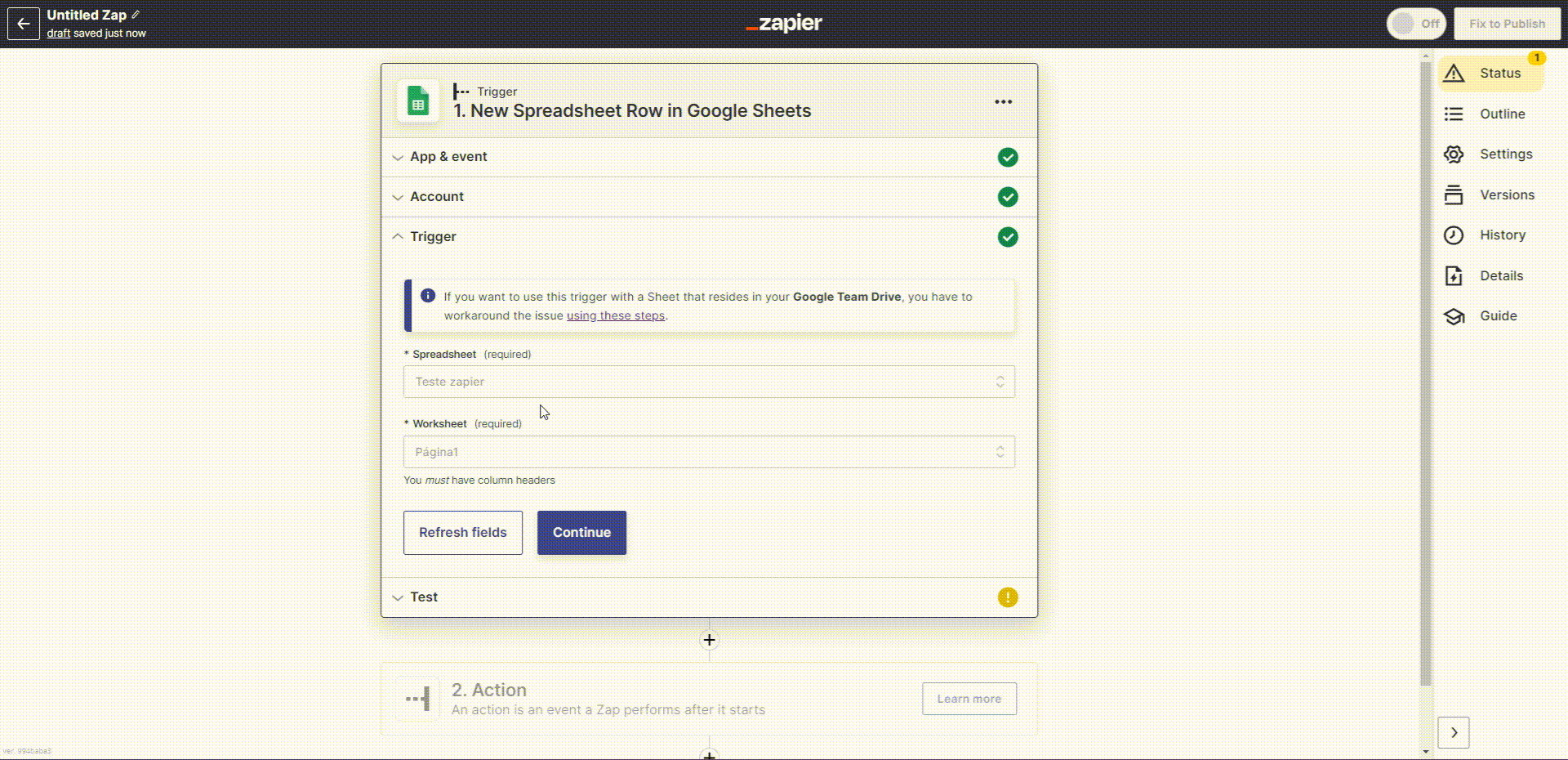Click the Action step placeholder icon
Viewport: 1568px width, 760px height.
[x=418, y=699]
